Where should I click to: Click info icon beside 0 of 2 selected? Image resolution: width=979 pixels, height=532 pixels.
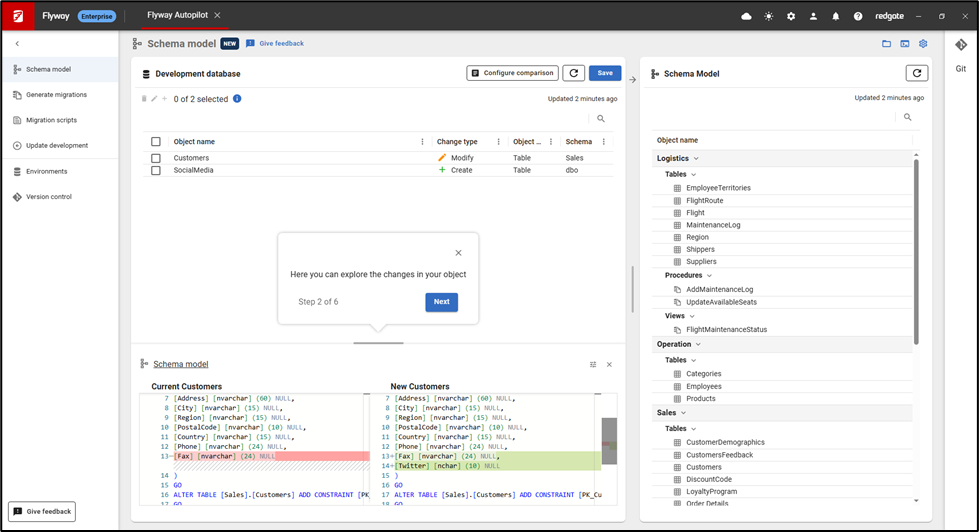pyautogui.click(x=237, y=99)
